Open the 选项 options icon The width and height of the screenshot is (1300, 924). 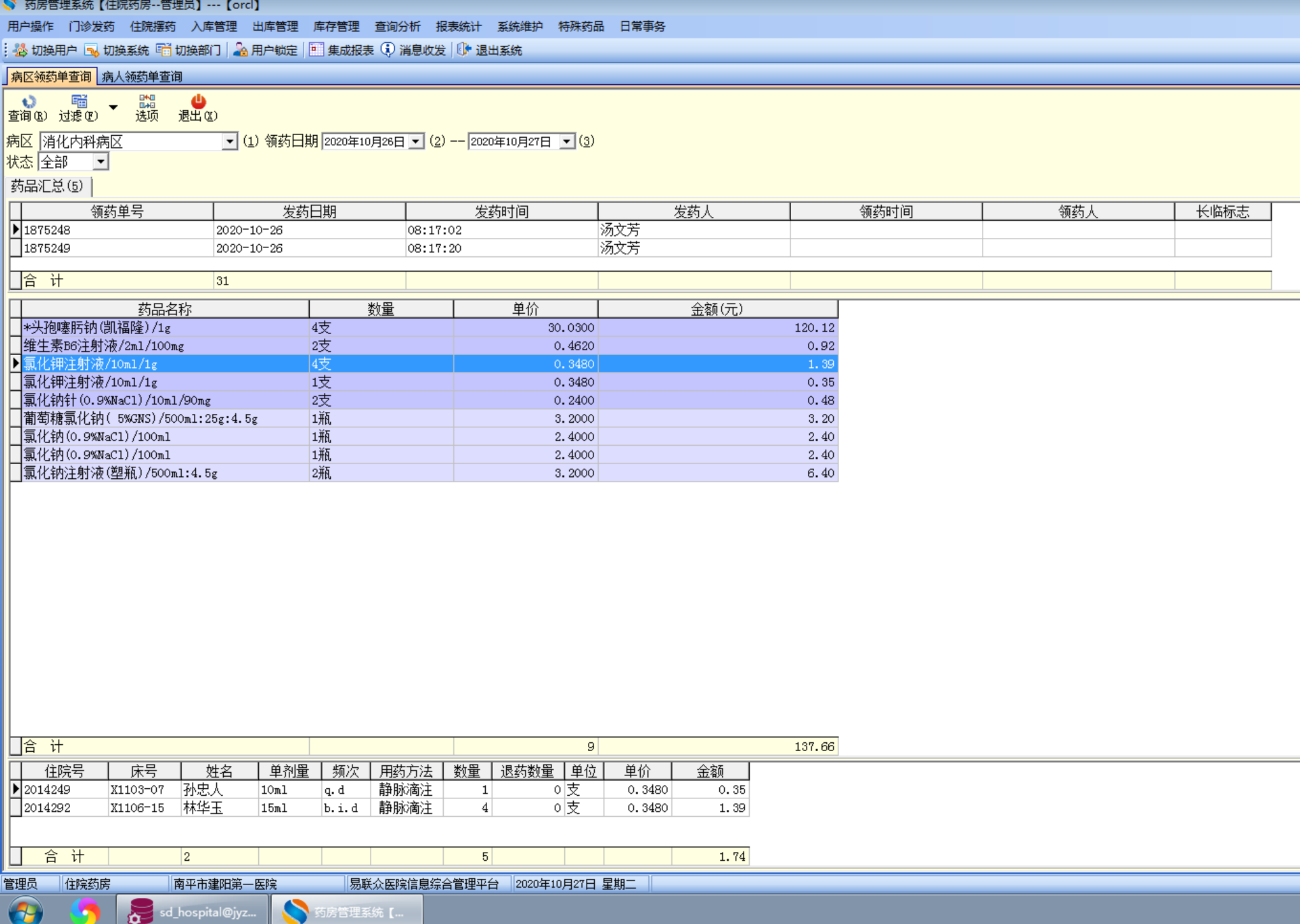[147, 102]
